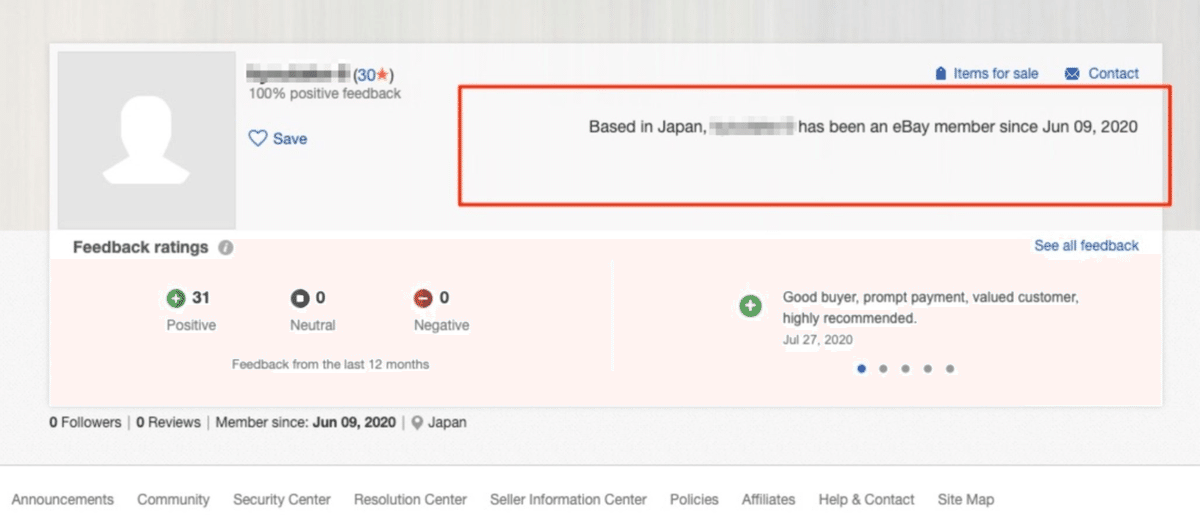Open Announcements footer link

pos(63,499)
